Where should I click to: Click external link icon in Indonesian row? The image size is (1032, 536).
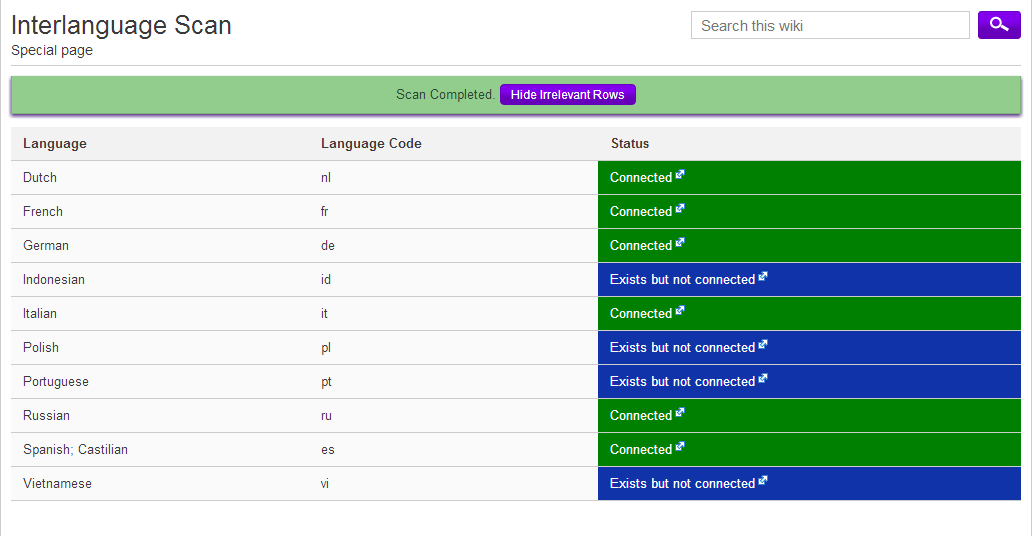point(763,277)
